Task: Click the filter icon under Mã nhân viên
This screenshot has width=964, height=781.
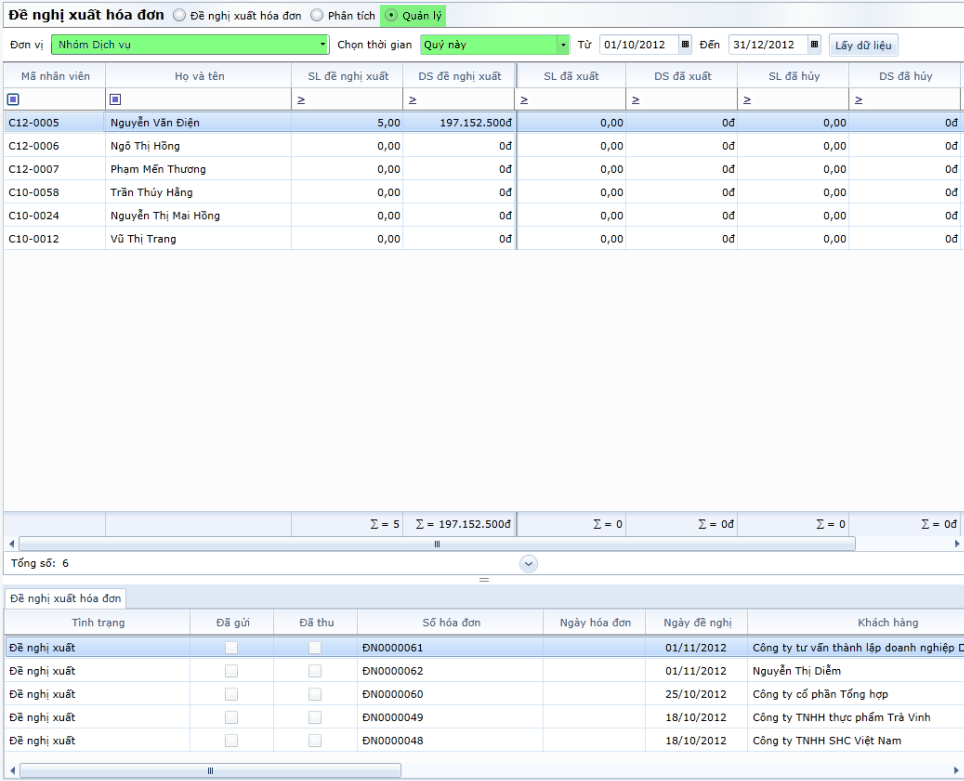Action: (x=13, y=99)
